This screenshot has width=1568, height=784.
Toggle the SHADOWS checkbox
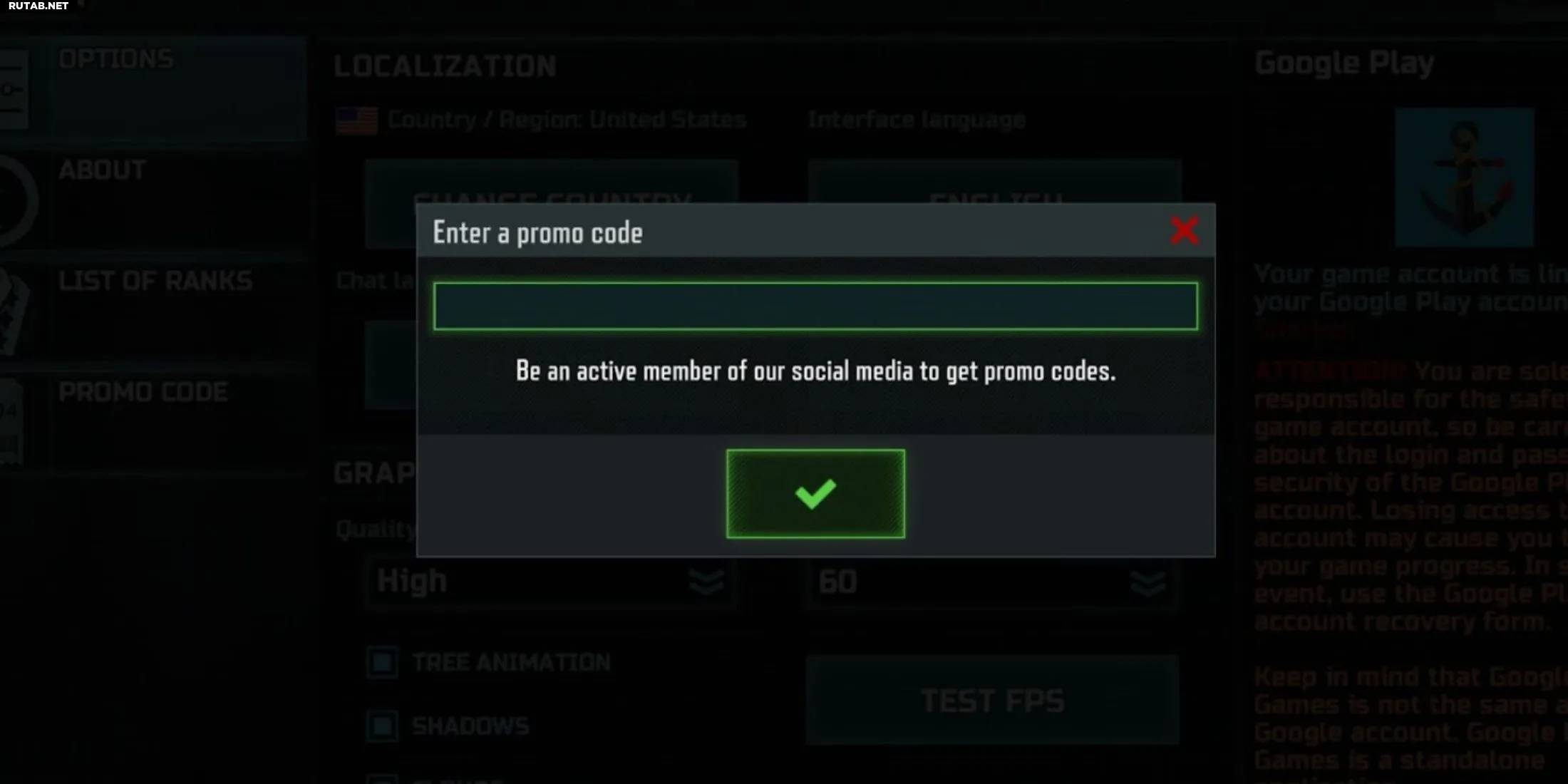pyautogui.click(x=382, y=726)
